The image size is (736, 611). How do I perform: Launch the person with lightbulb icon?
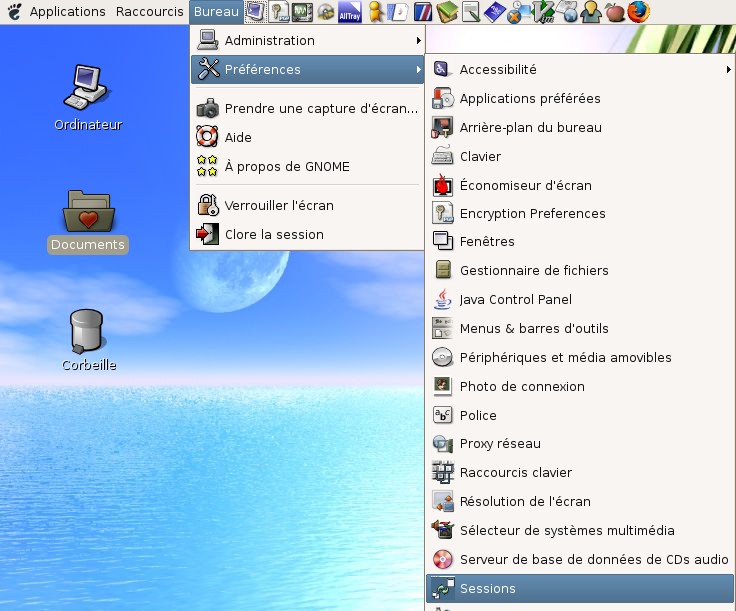[590, 12]
